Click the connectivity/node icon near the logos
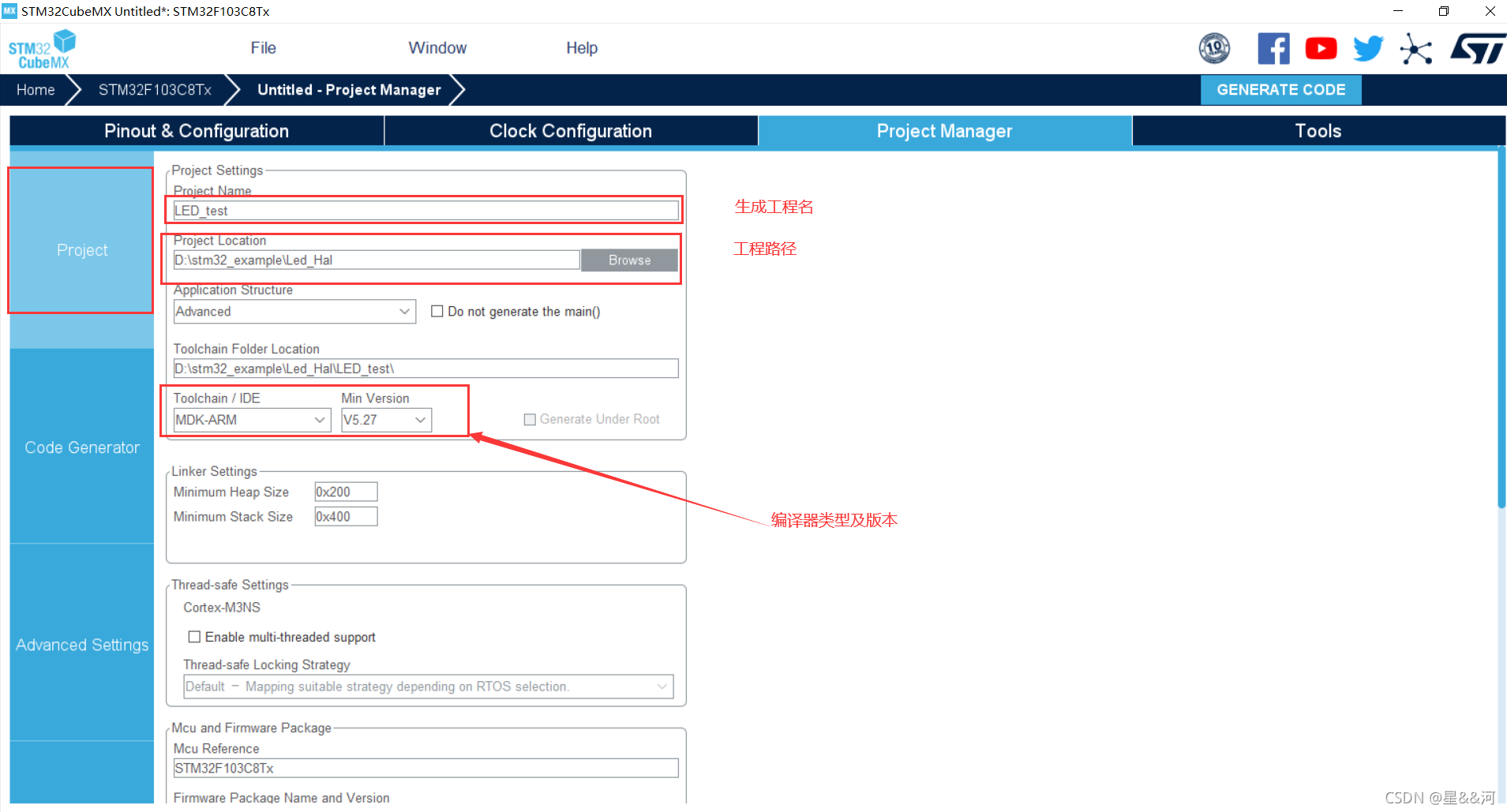This screenshot has height=812, width=1507. [1415, 48]
